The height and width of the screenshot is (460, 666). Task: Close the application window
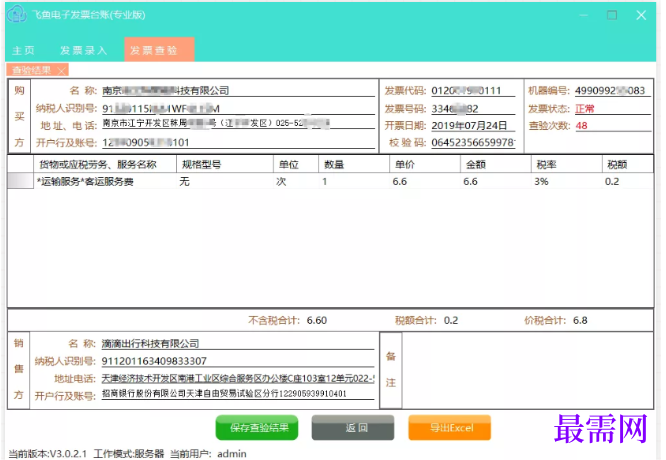tap(641, 15)
